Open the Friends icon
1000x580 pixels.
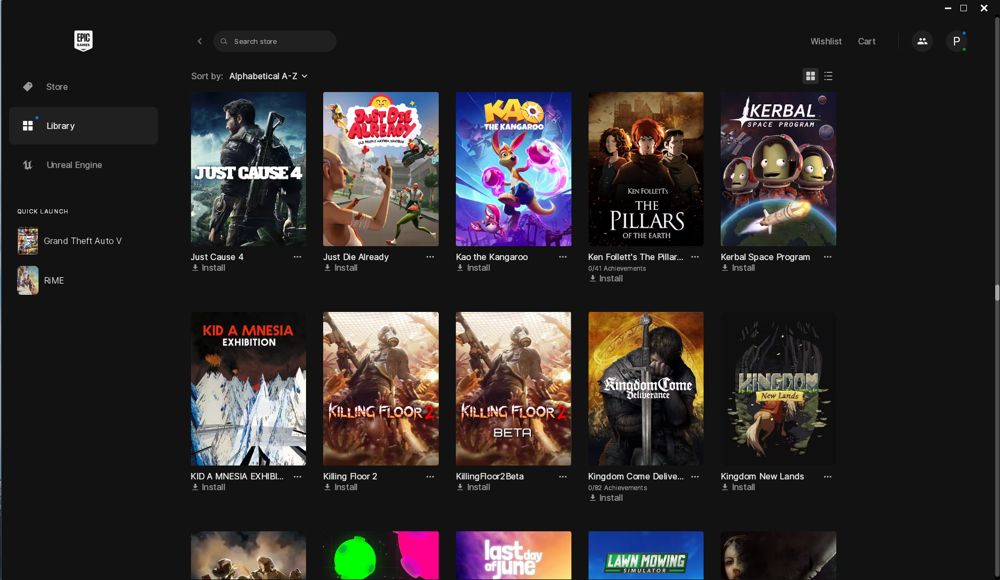pyautogui.click(x=922, y=41)
